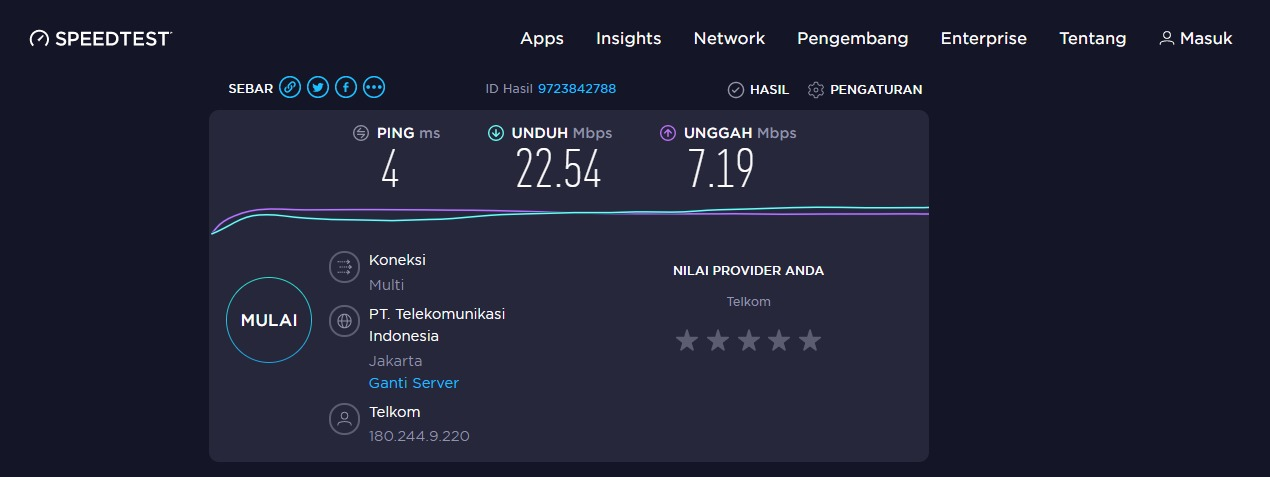
Task: Open the Apps menu
Action: tap(542, 39)
